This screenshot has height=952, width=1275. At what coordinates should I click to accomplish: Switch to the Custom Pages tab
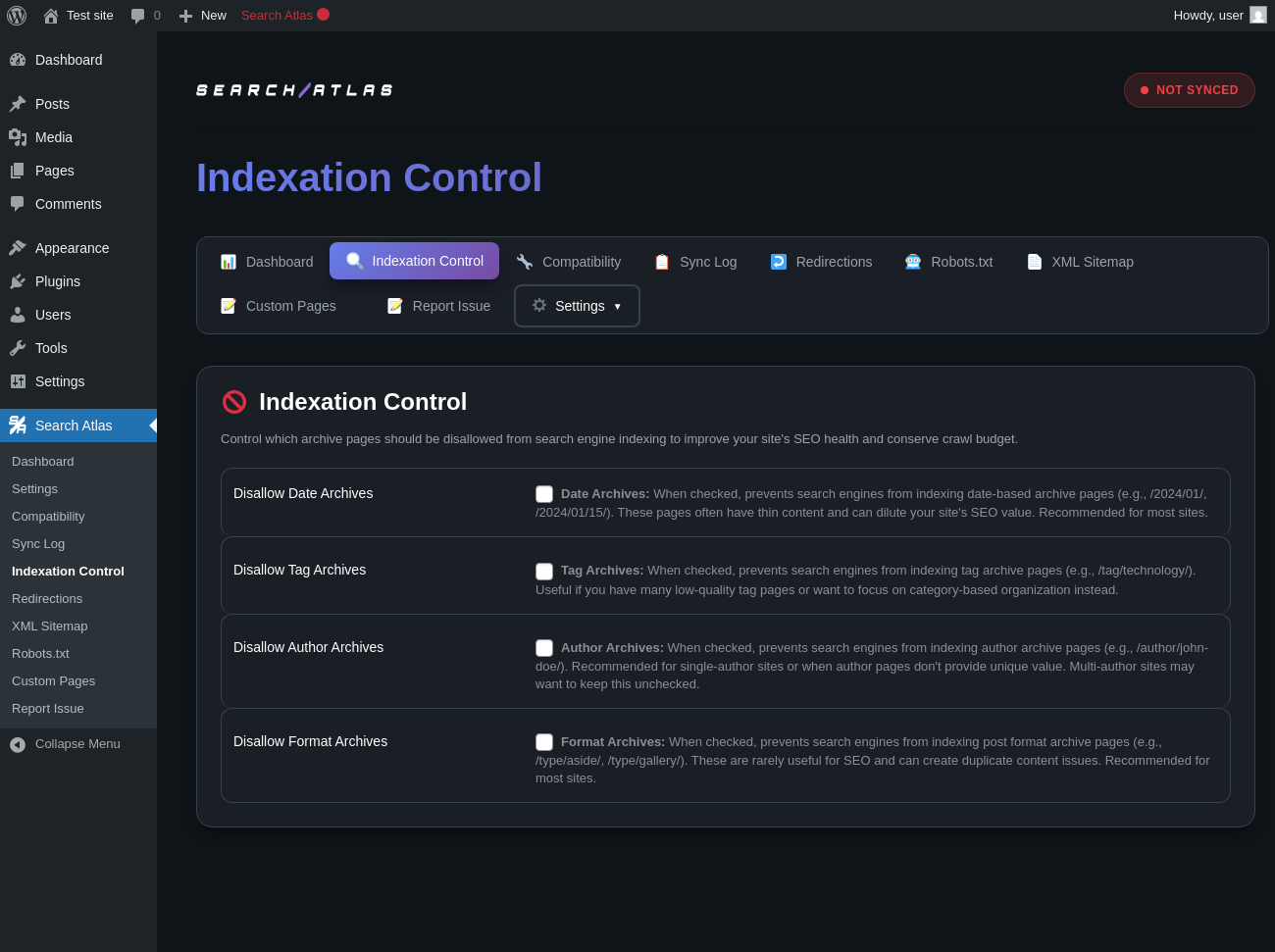click(x=279, y=306)
